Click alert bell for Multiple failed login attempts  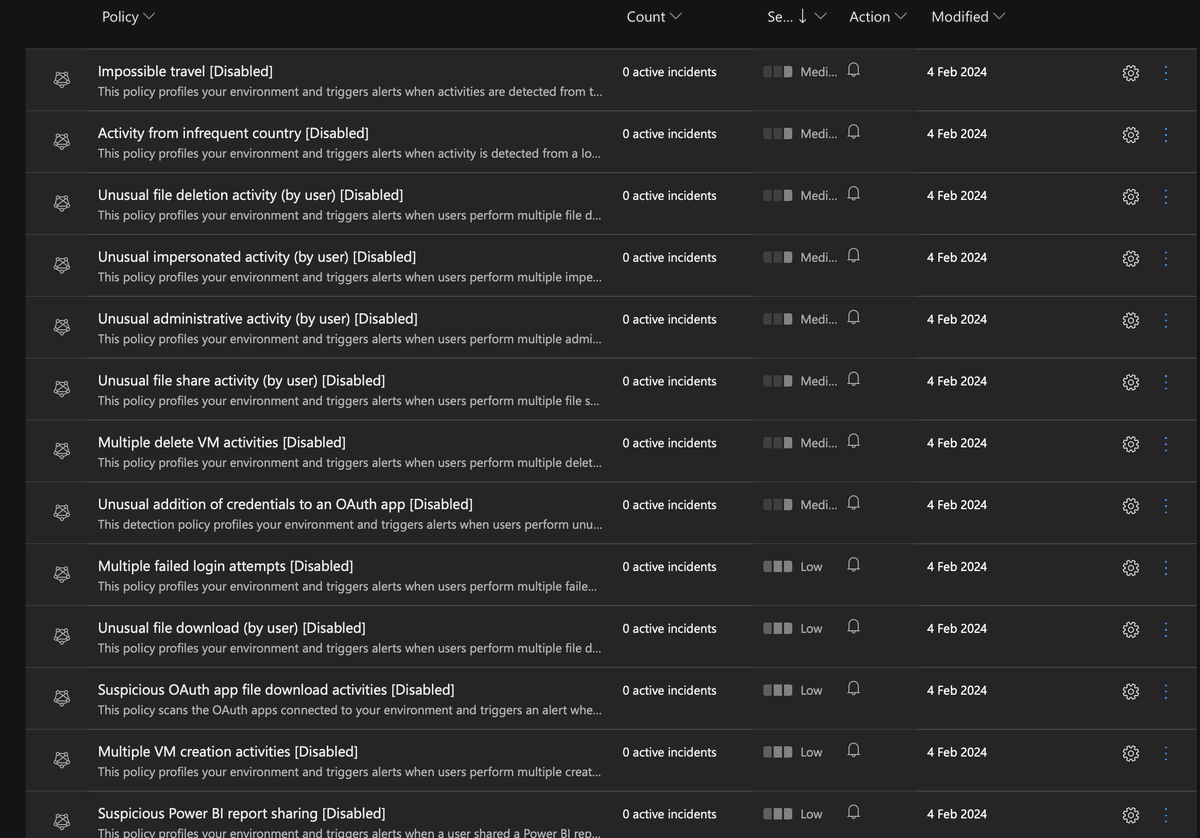(x=853, y=565)
